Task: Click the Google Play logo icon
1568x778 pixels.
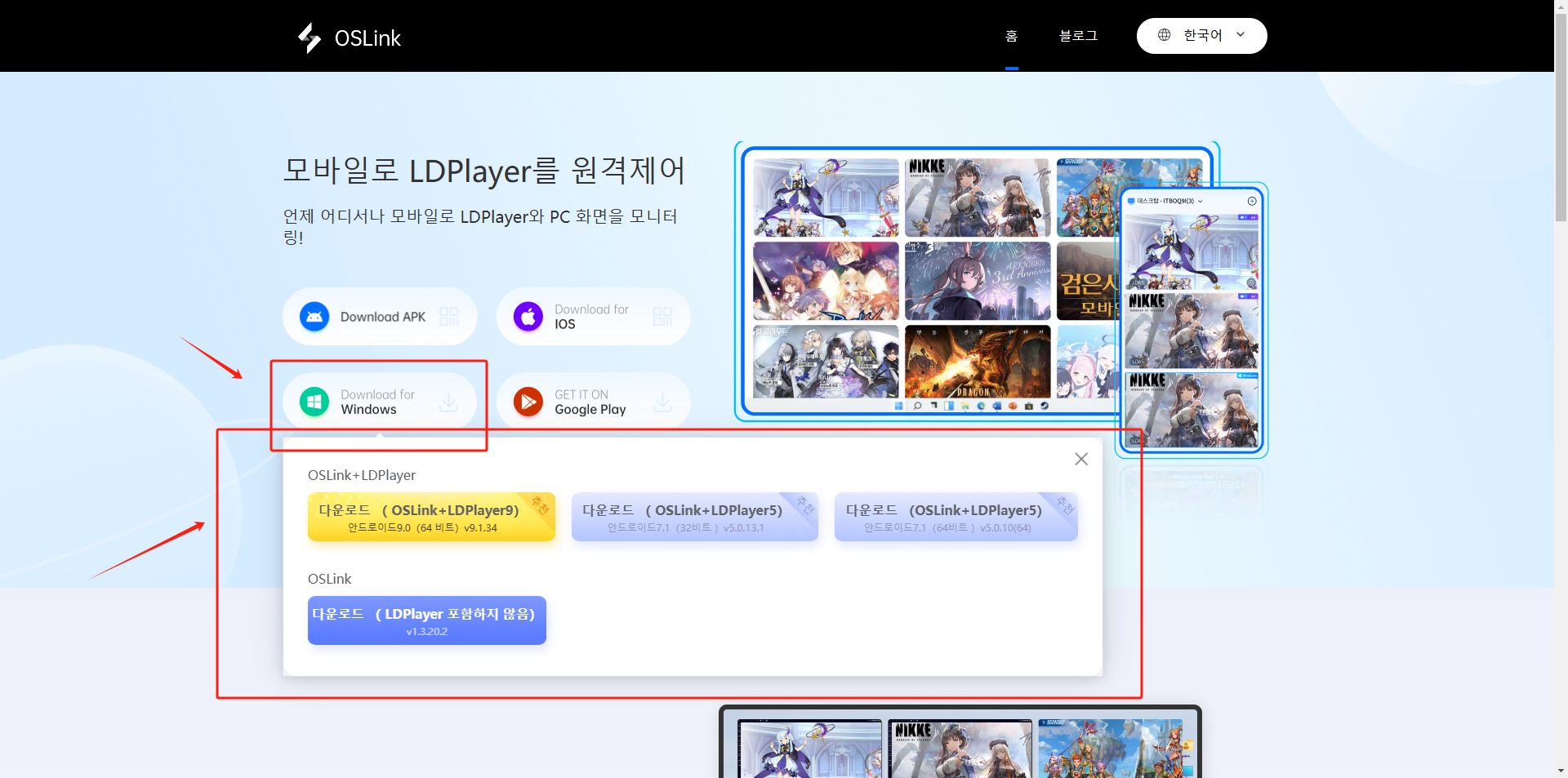Action: click(528, 402)
